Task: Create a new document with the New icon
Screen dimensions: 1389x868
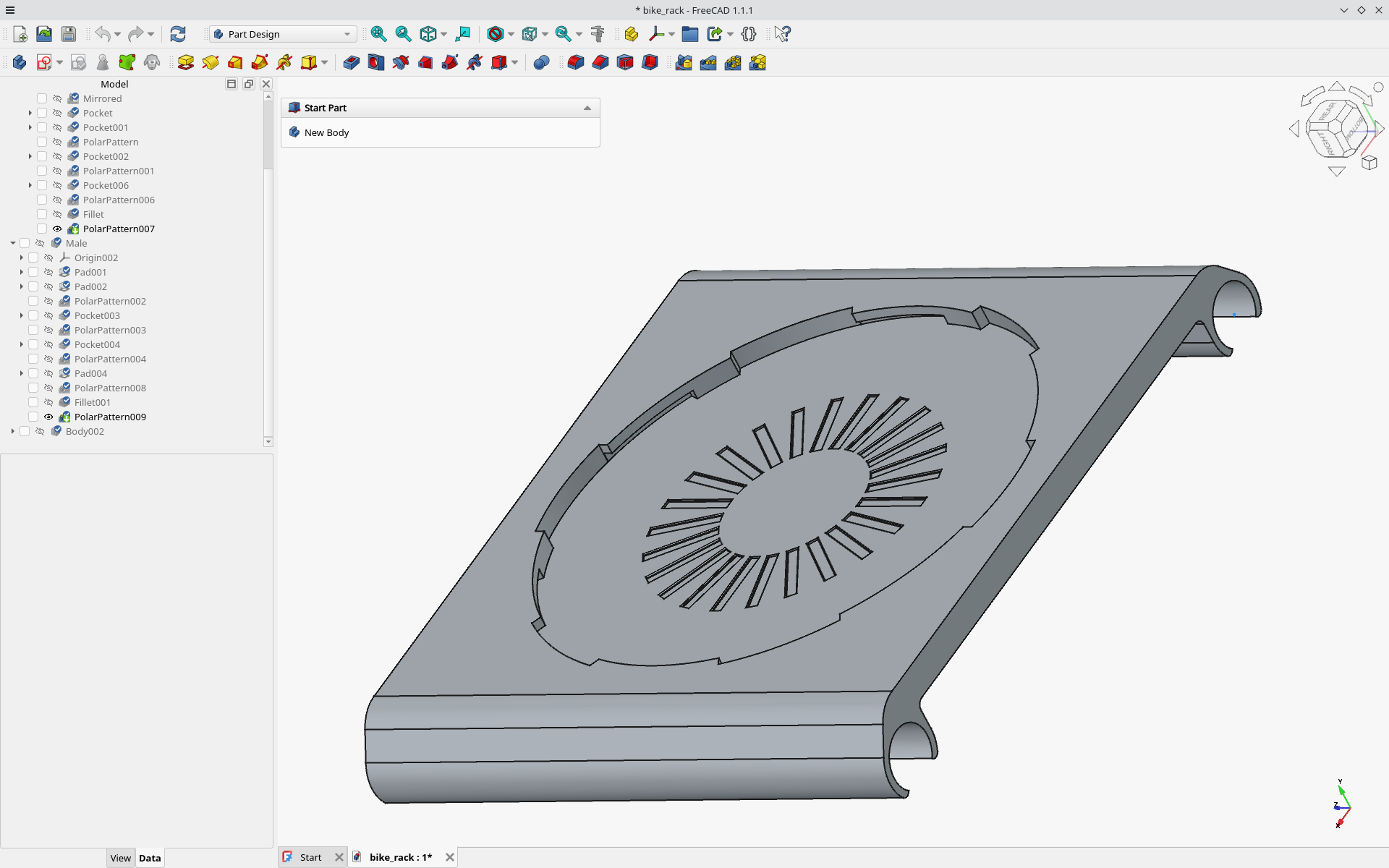Action: click(x=20, y=34)
